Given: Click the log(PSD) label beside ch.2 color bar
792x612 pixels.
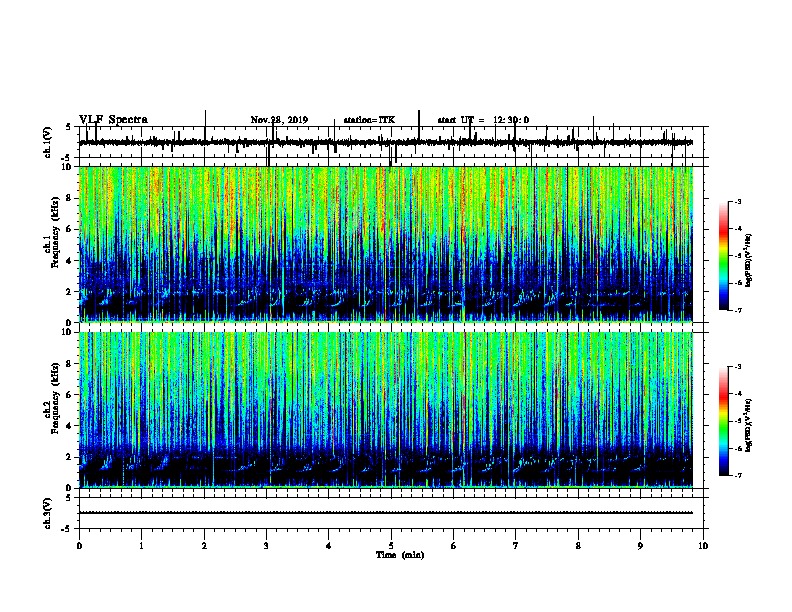Looking at the screenshot, I should click(748, 425).
